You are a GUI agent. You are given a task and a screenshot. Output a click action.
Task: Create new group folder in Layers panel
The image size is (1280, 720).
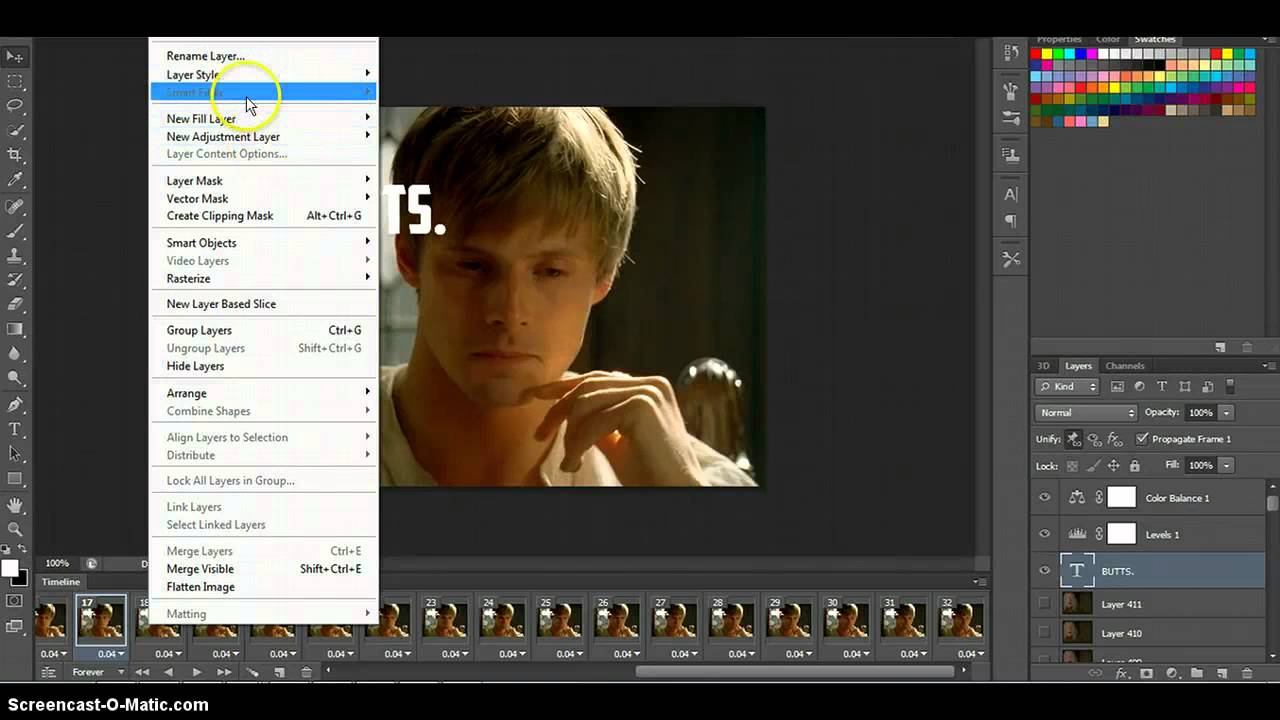pyautogui.click(x=1196, y=674)
